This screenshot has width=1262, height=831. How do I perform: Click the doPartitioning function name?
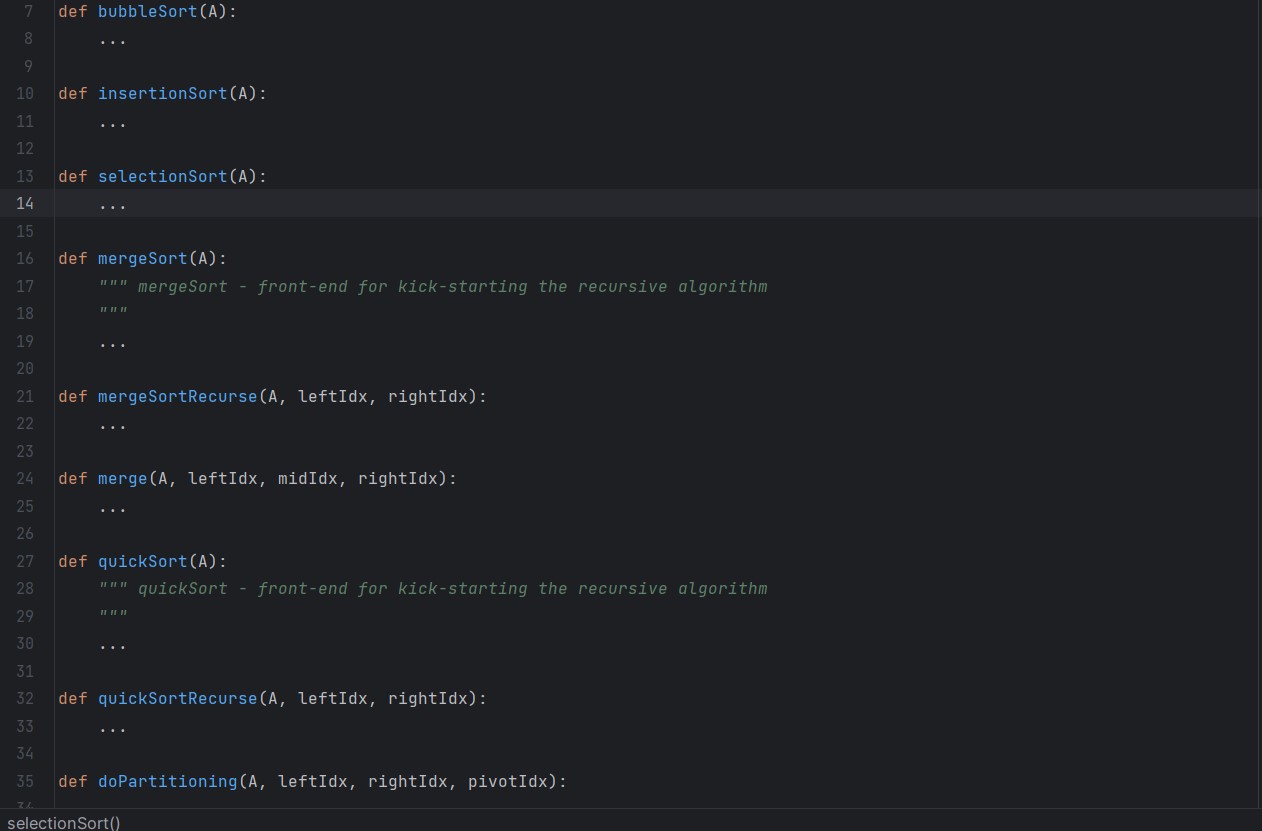(167, 781)
